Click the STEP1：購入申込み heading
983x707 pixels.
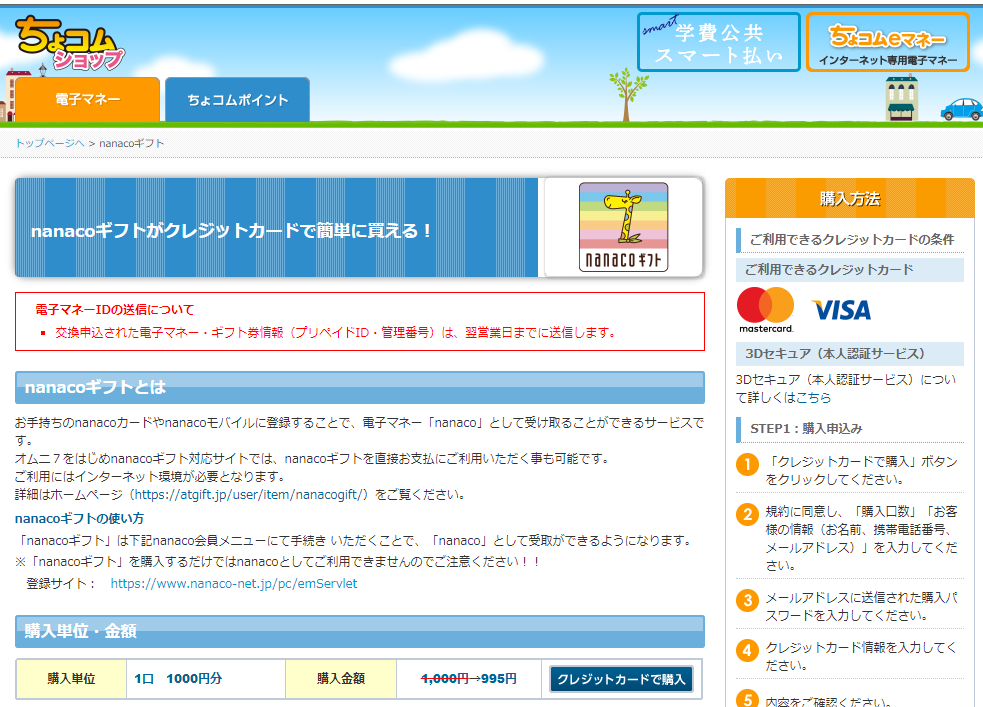tap(851, 429)
